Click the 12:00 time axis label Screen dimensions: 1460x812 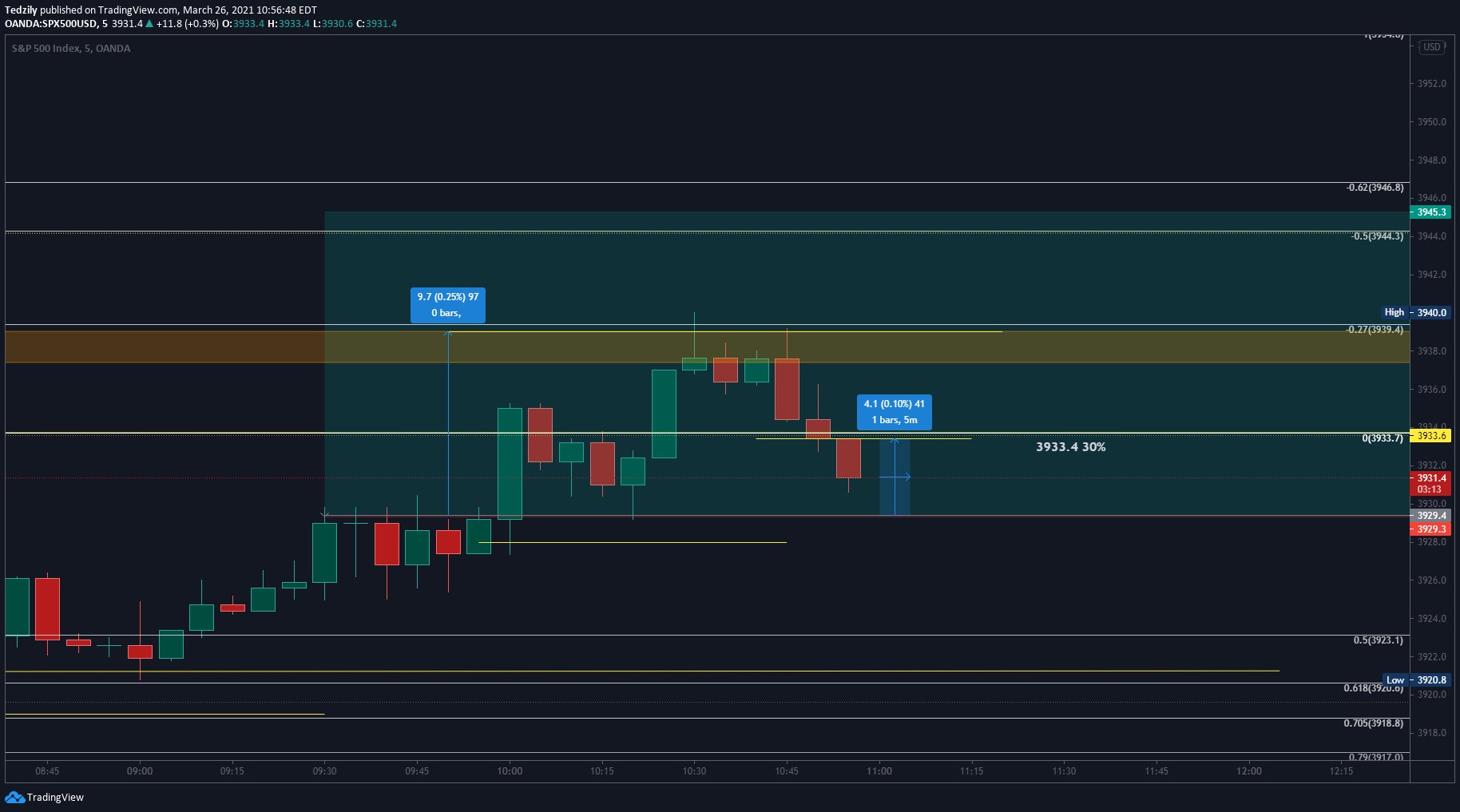(x=1249, y=771)
